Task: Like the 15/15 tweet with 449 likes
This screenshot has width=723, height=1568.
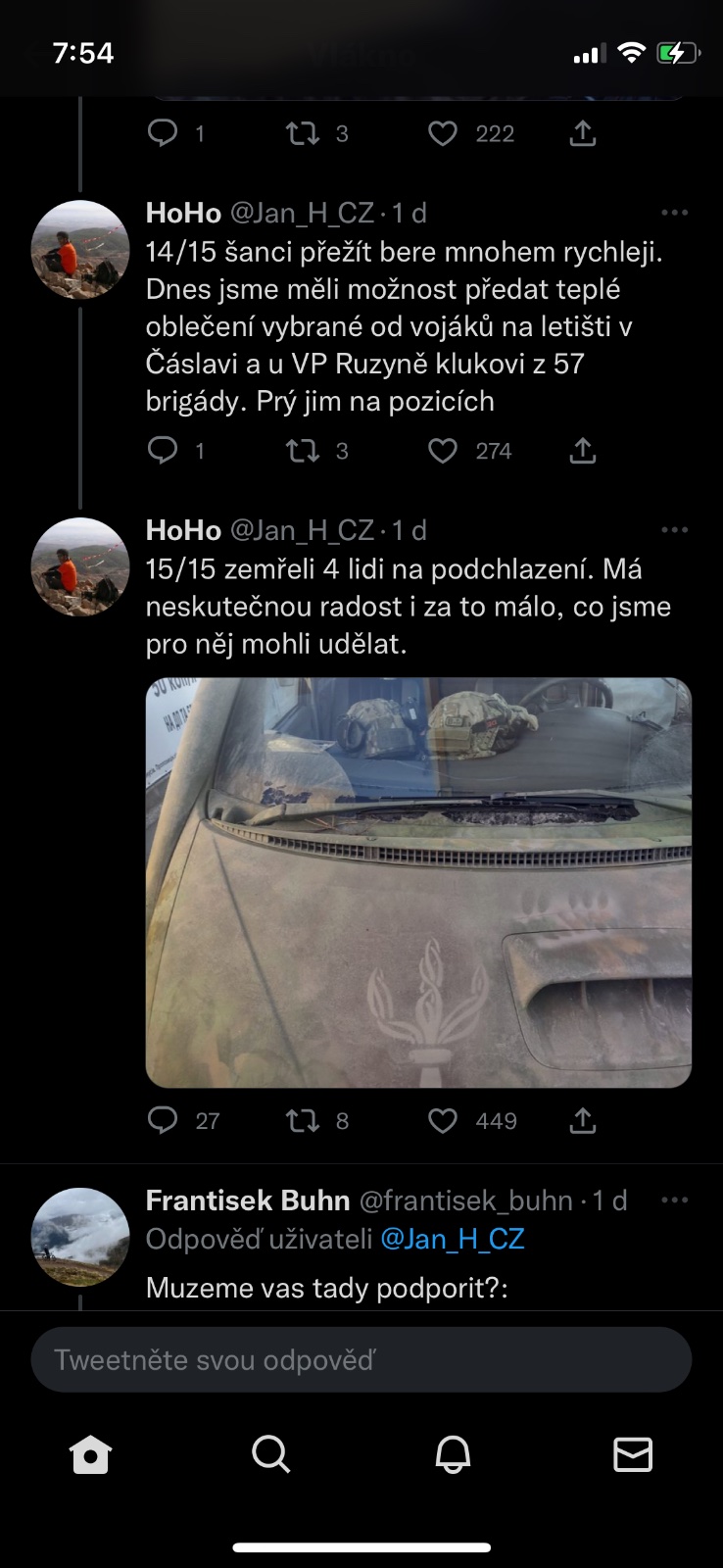Action: [x=443, y=1120]
